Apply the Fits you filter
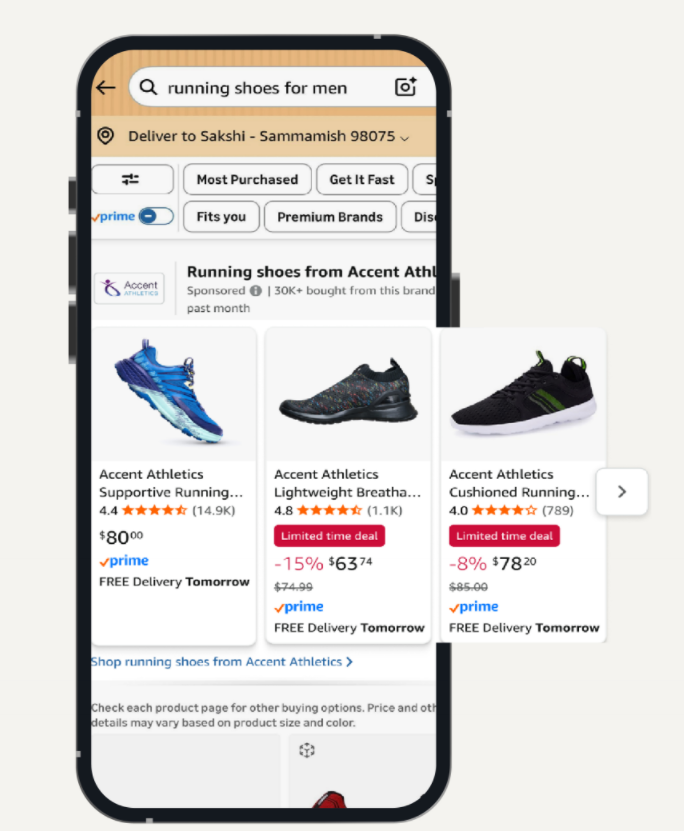The image size is (684, 831). click(221, 216)
